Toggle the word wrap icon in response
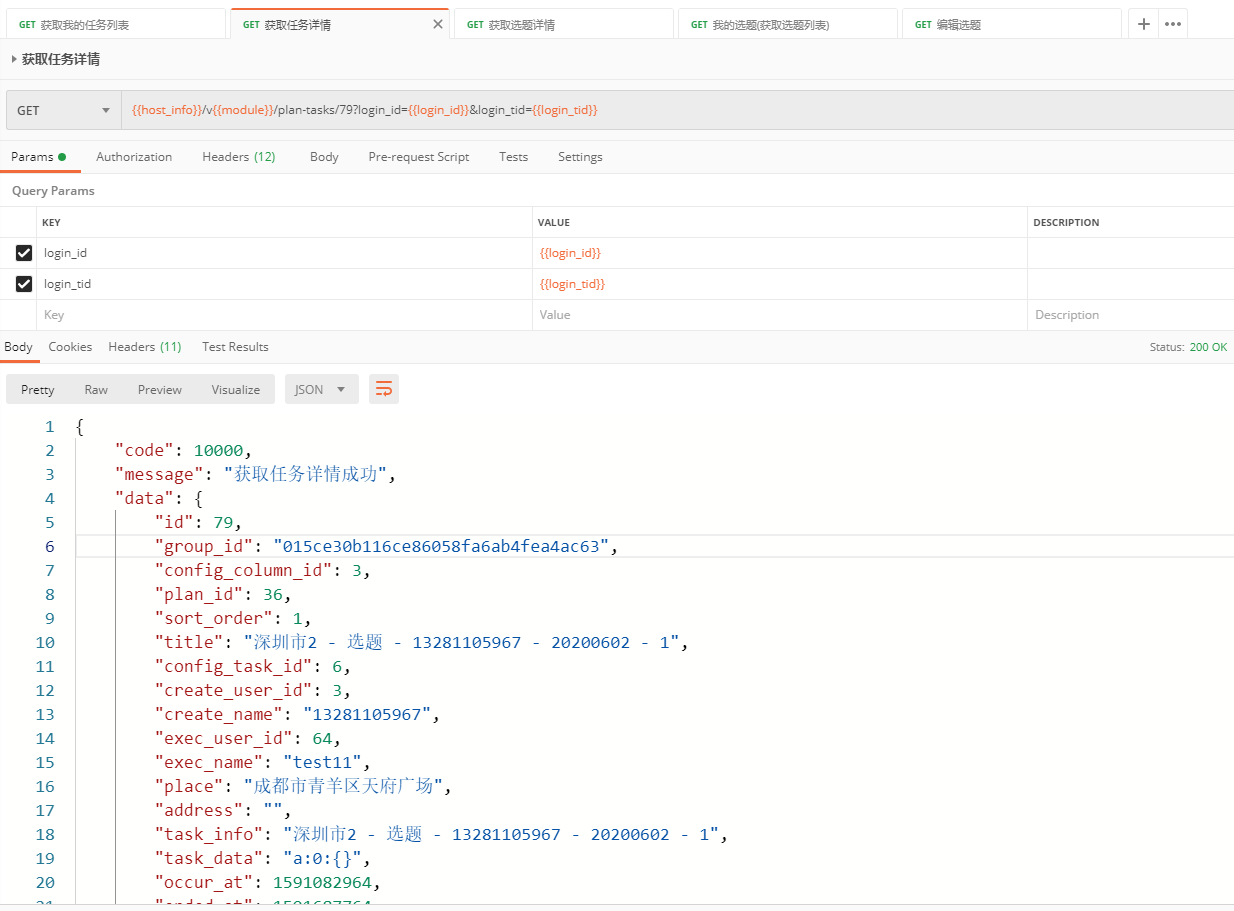Image resolution: width=1234 pixels, height=911 pixels. [384, 389]
